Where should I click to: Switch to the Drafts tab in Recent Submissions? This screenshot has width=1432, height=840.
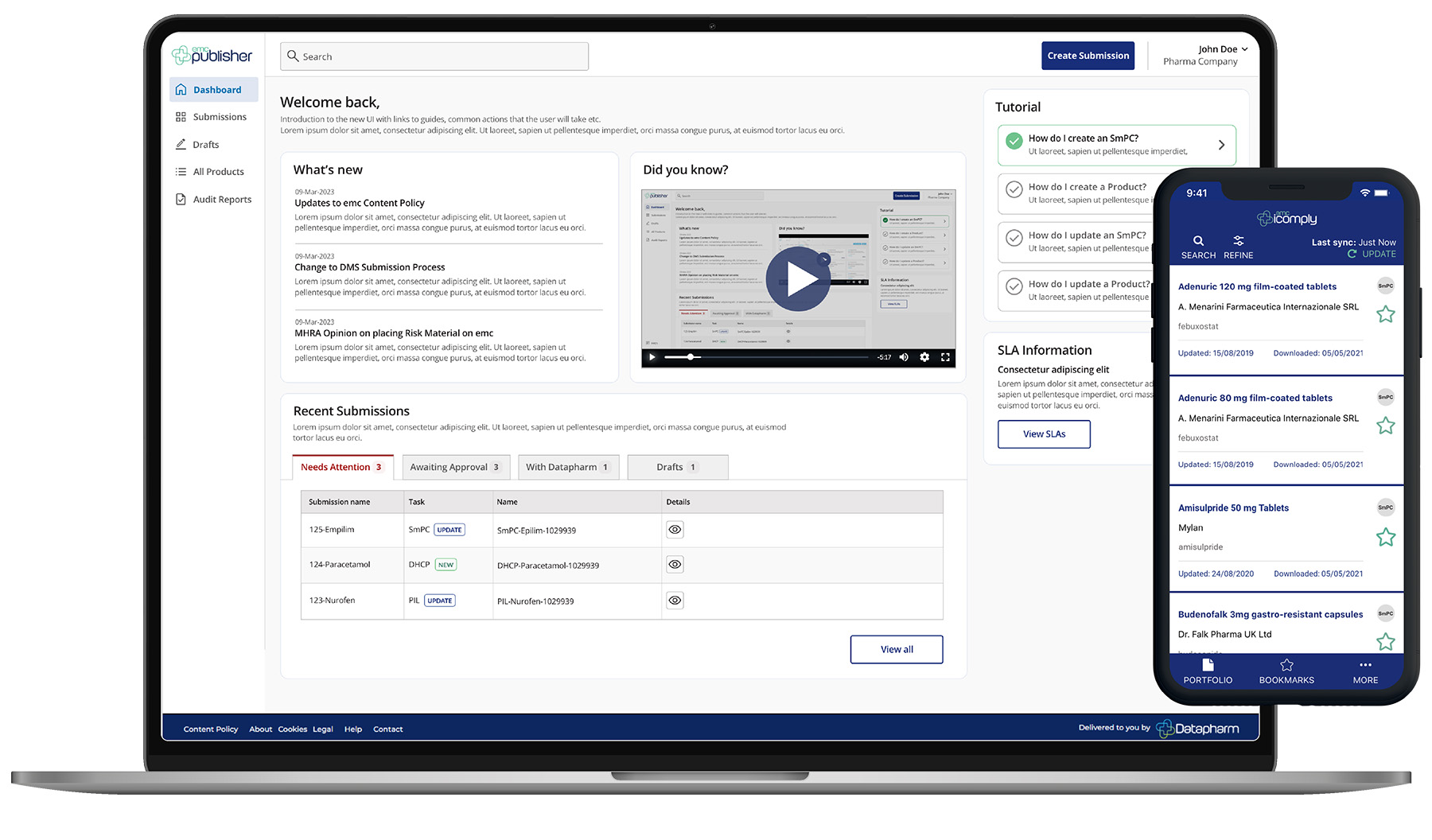point(677,467)
